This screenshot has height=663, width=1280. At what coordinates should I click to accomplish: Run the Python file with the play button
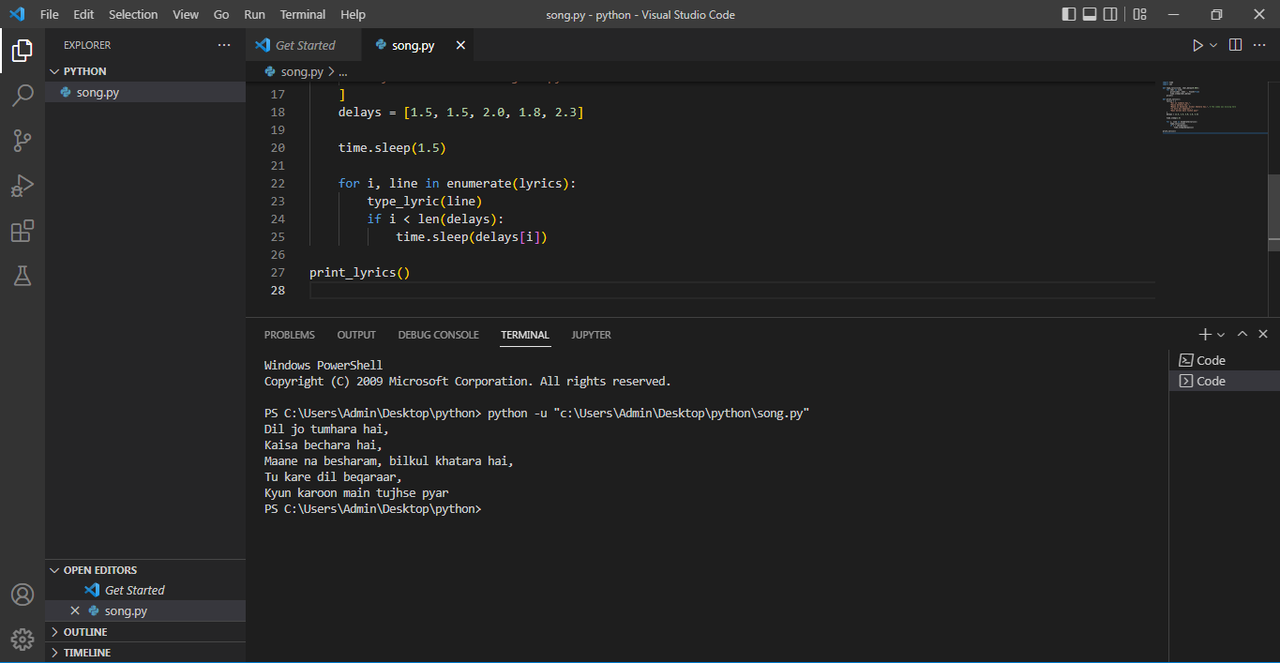point(1196,44)
